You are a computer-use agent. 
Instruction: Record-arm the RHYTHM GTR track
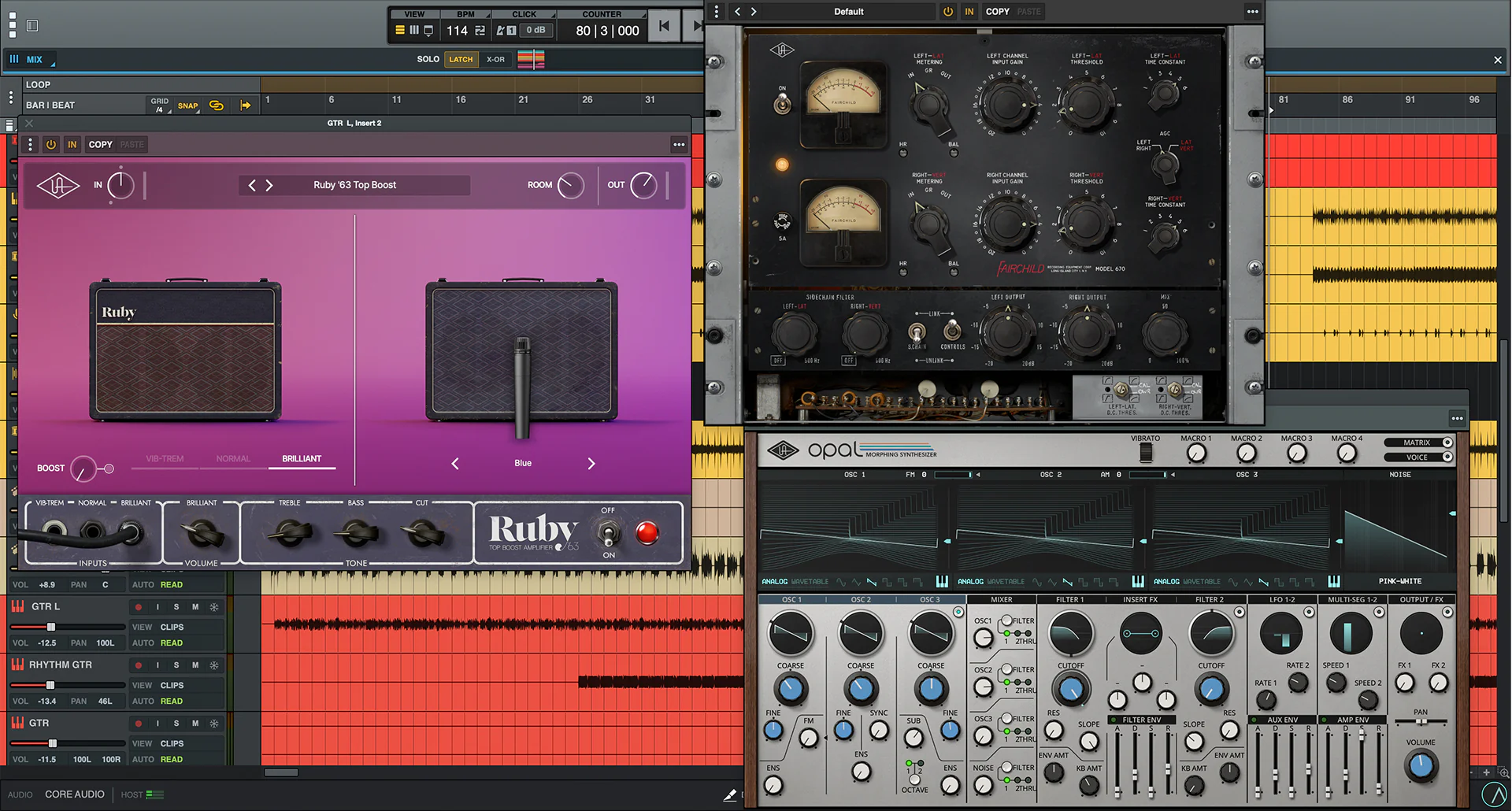[x=139, y=665]
